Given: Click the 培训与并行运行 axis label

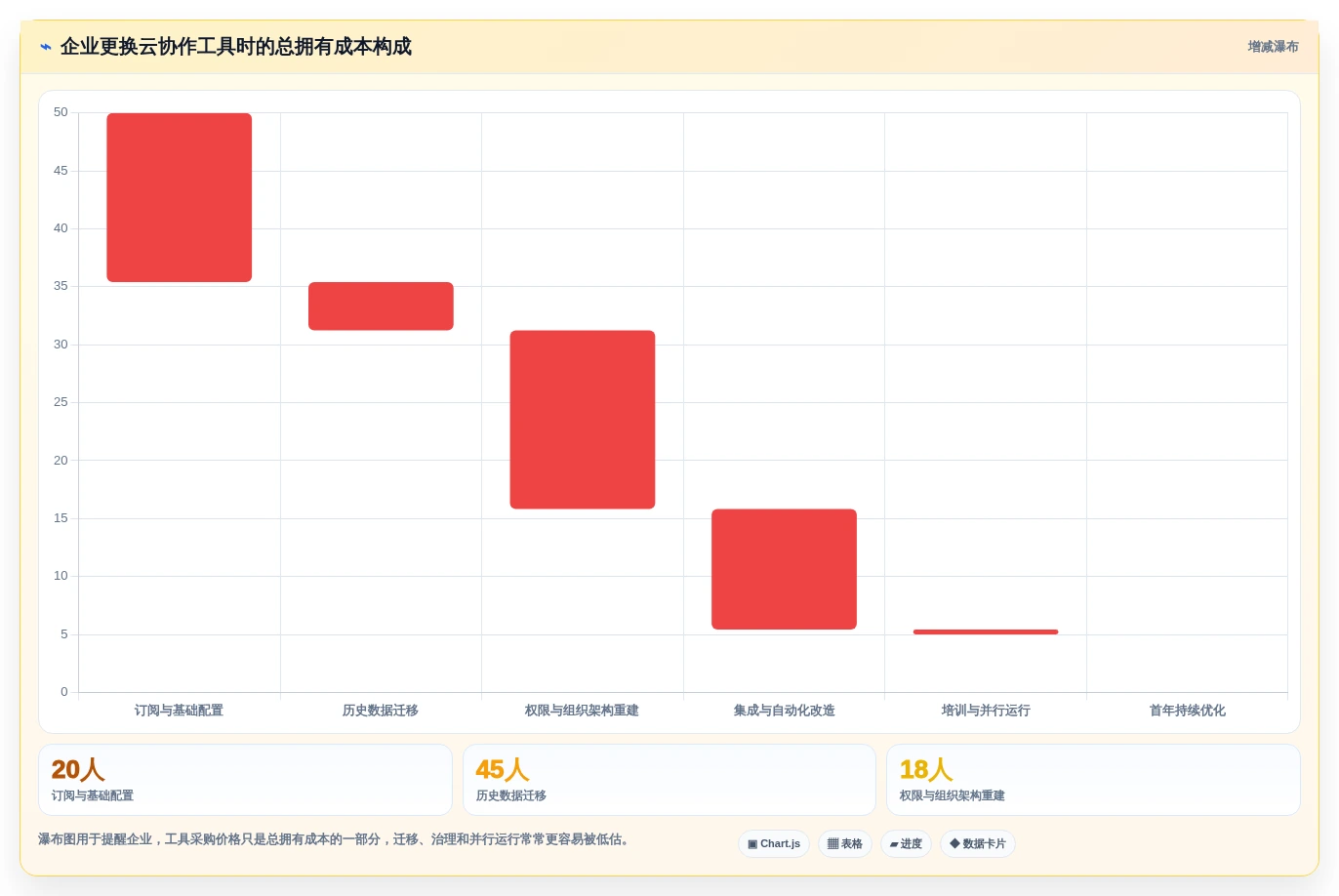Looking at the screenshot, I should pyautogui.click(x=986, y=711).
